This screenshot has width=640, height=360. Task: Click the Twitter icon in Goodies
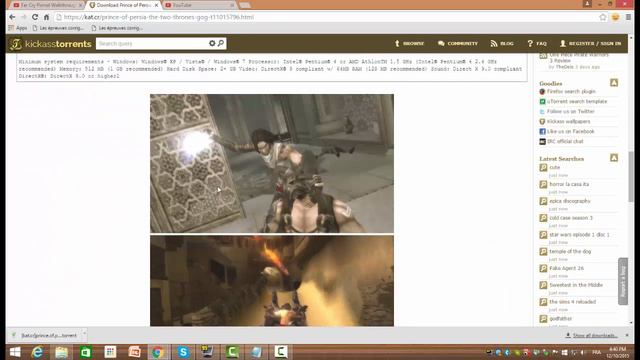coord(542,111)
